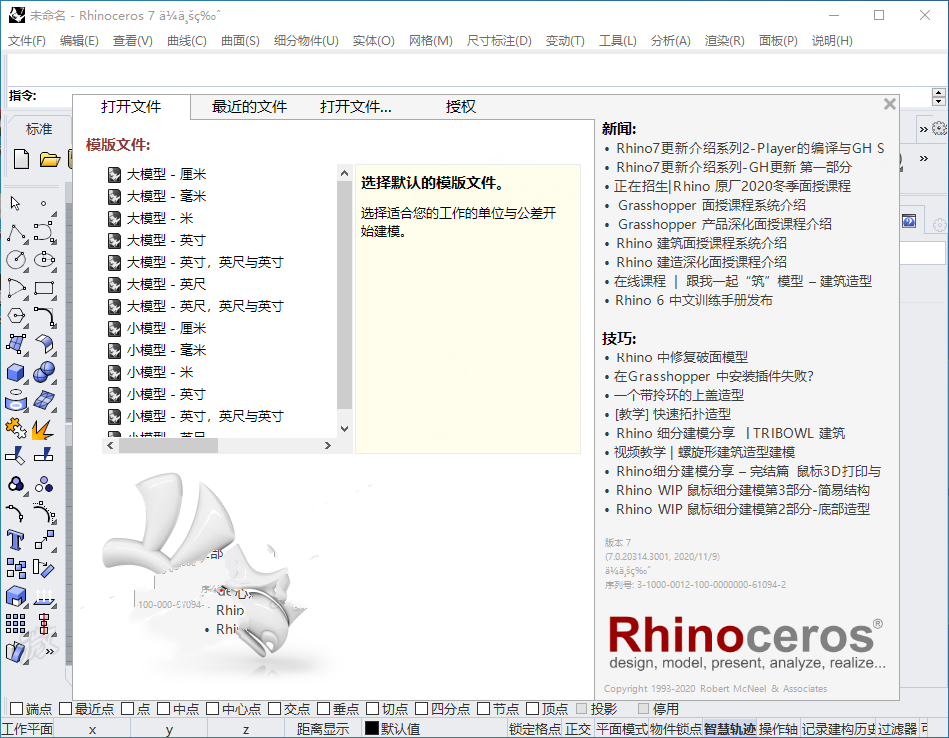This screenshot has height=738, width=949.
Task: Enable the 交点 object snap checkbox
Action: pos(274,709)
